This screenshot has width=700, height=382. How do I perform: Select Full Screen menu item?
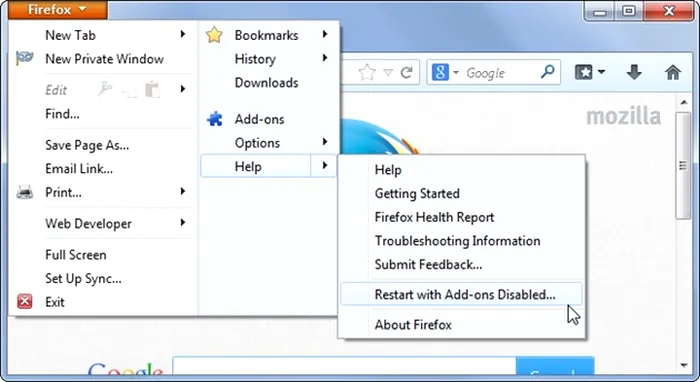(x=76, y=255)
